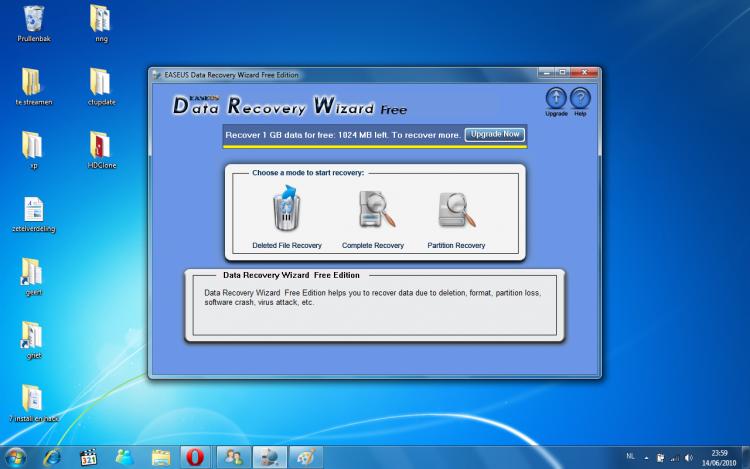
Task: Open Windows Explorer from taskbar
Action: coord(160,456)
